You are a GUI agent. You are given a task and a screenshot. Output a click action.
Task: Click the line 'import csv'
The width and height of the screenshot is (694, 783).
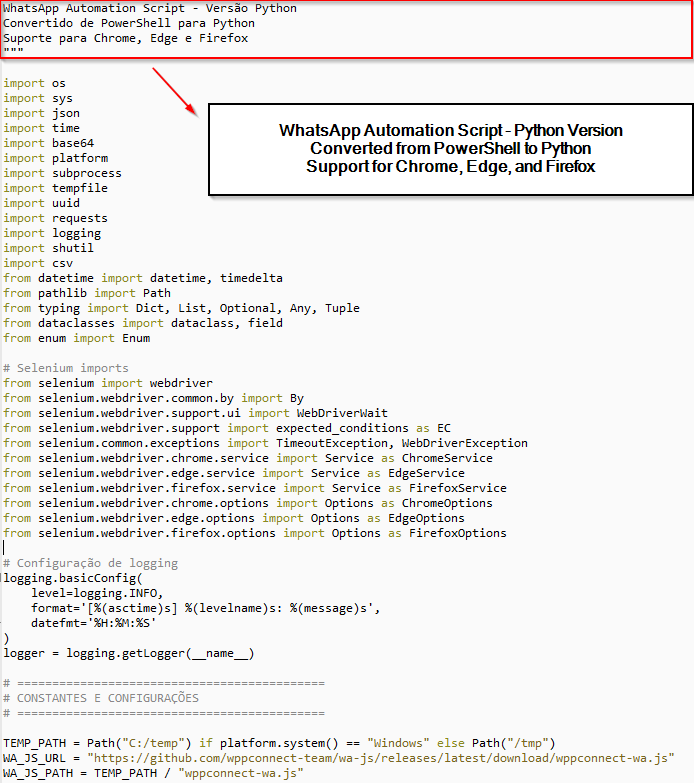pos(38,263)
